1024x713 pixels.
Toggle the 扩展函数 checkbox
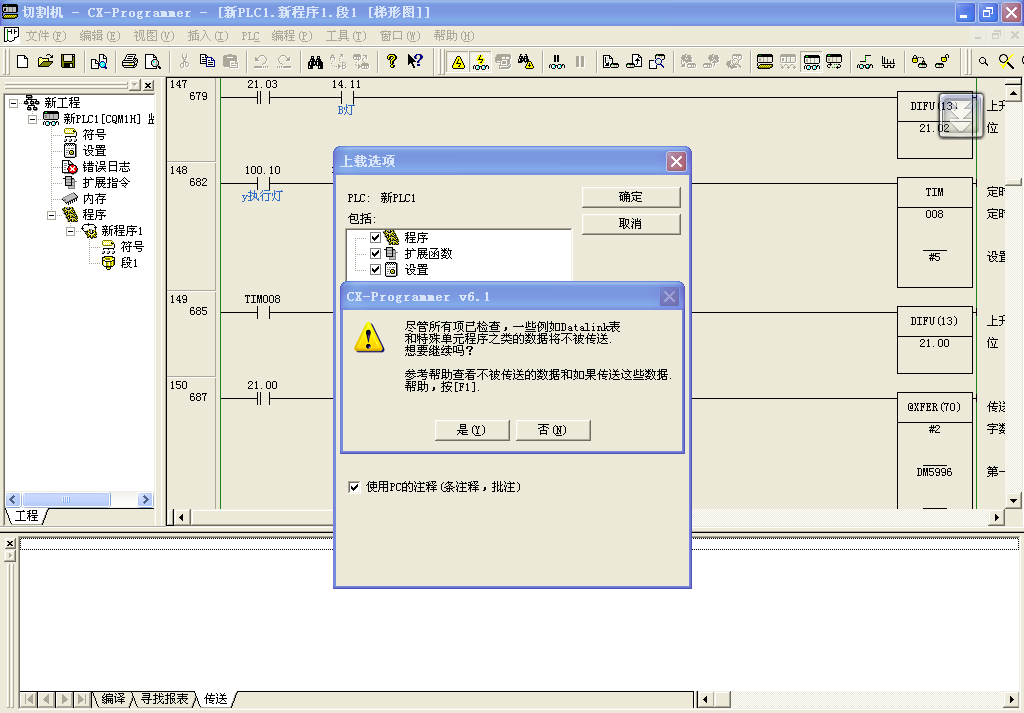click(376, 254)
